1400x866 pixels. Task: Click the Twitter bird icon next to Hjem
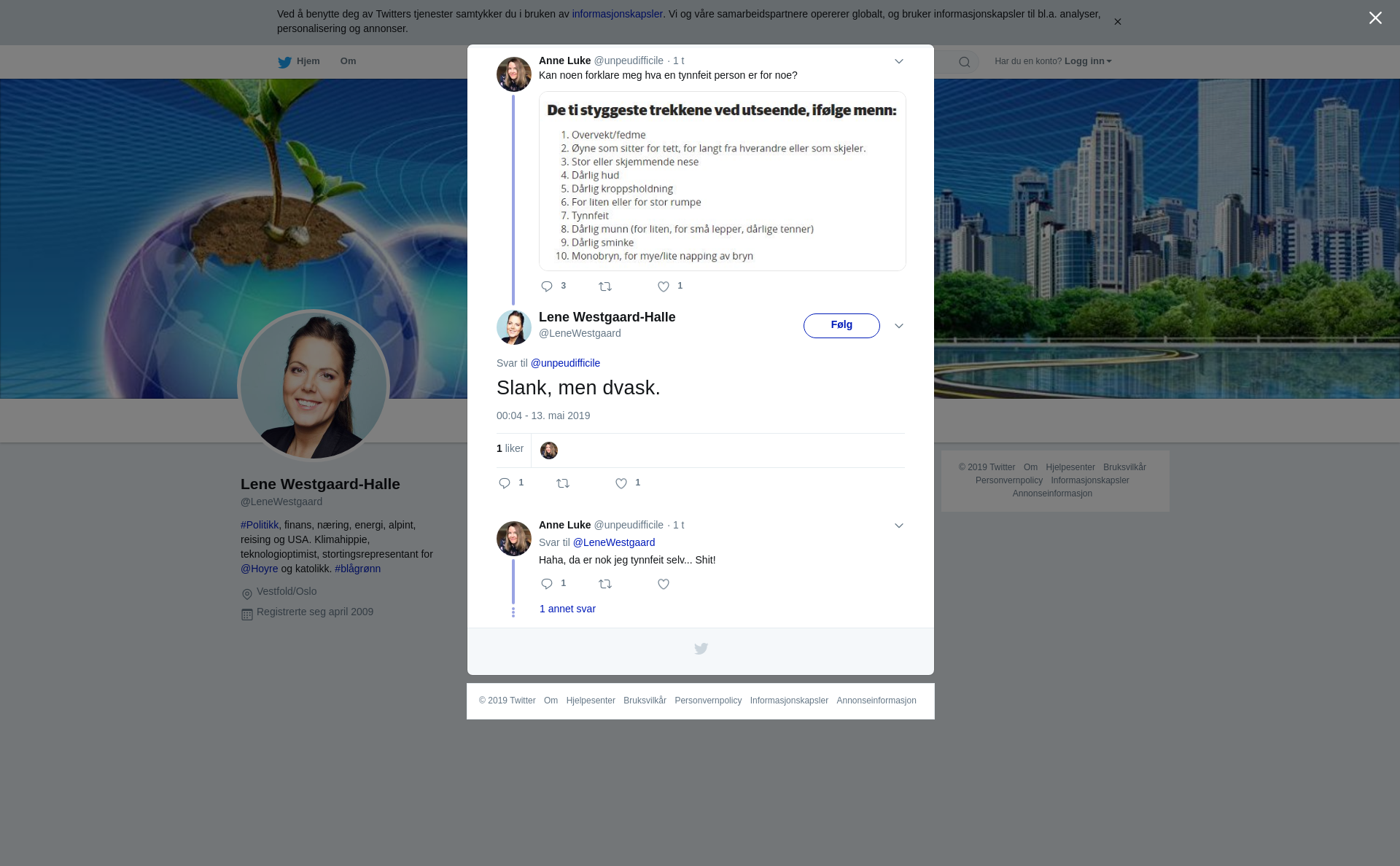tap(284, 62)
